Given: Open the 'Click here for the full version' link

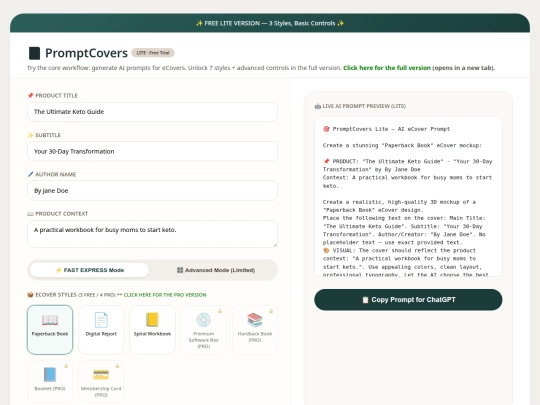Looking at the screenshot, I should [387, 68].
